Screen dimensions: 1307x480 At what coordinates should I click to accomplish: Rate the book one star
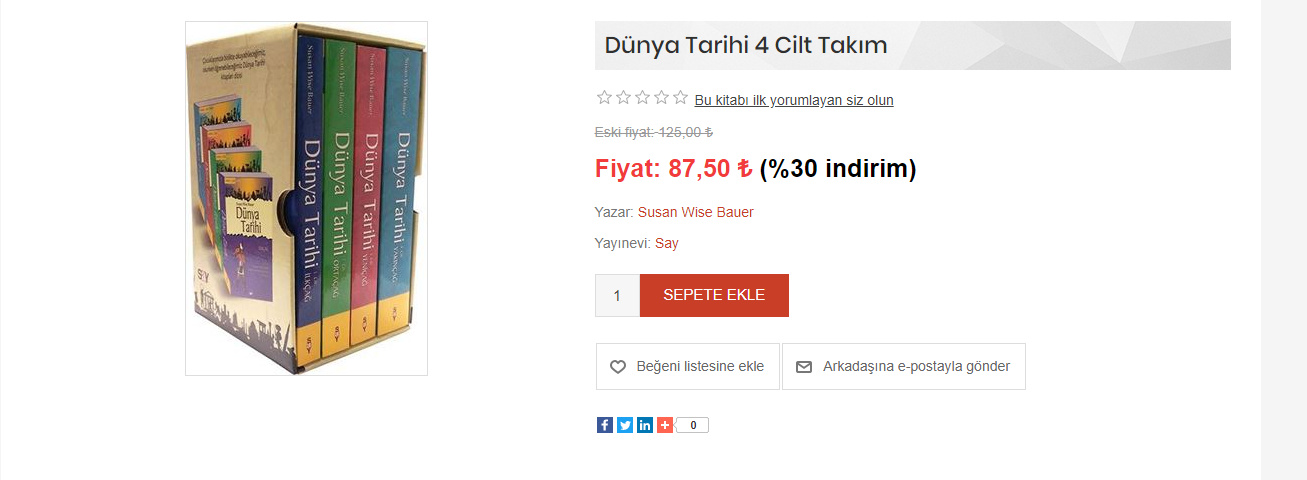(604, 98)
